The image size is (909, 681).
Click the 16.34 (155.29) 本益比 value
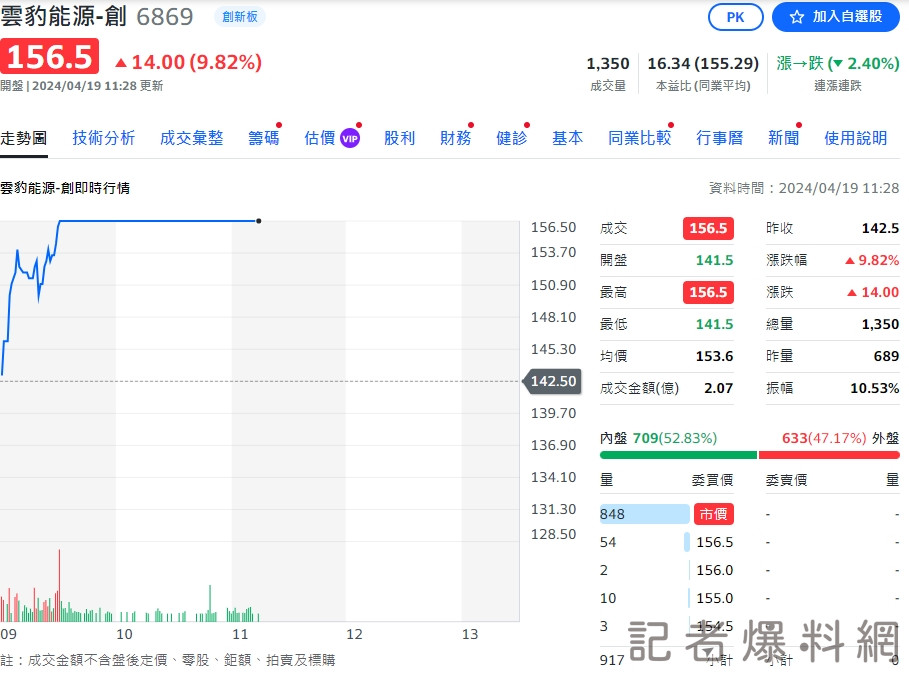[703, 63]
